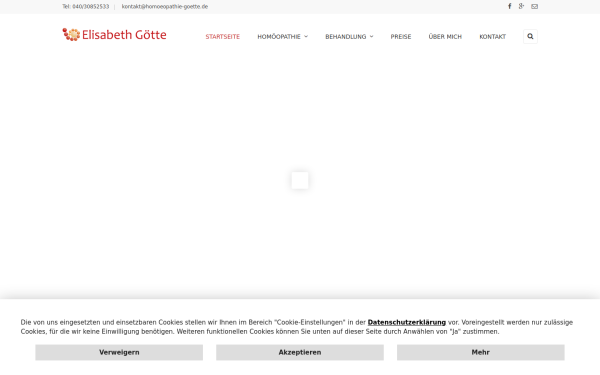The width and height of the screenshot is (600, 375).
Task: Expand the Homöopathie dropdown chevron
Action: click(x=306, y=36)
